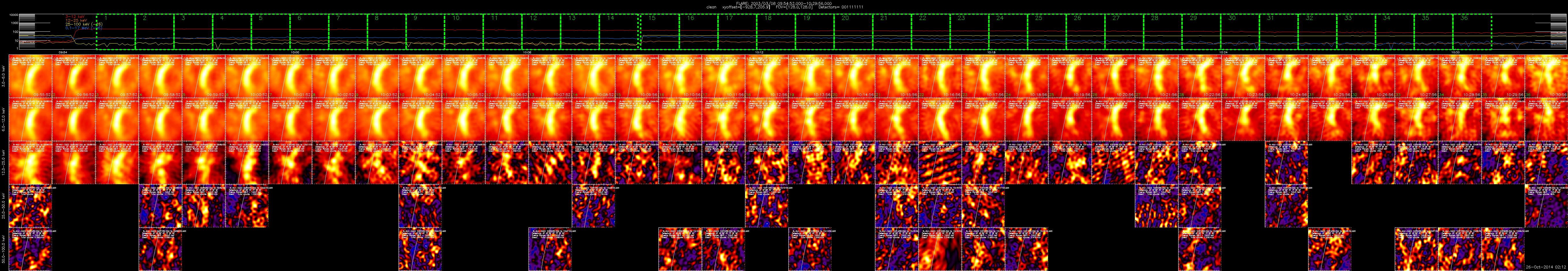Click the 10:18 time axis label
1568x271 pixels.
pyautogui.click(x=992, y=52)
